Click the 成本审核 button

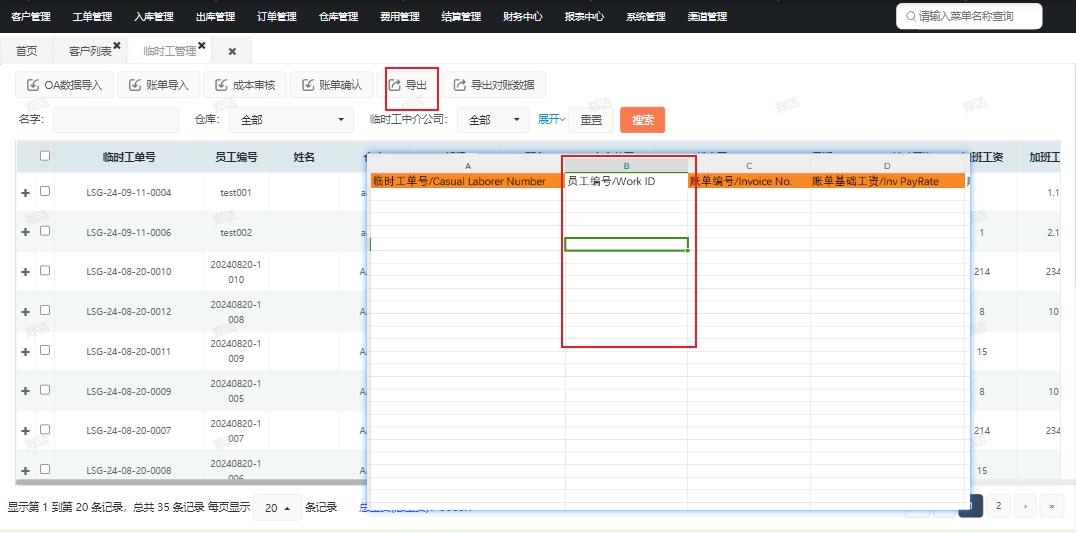tap(245, 85)
